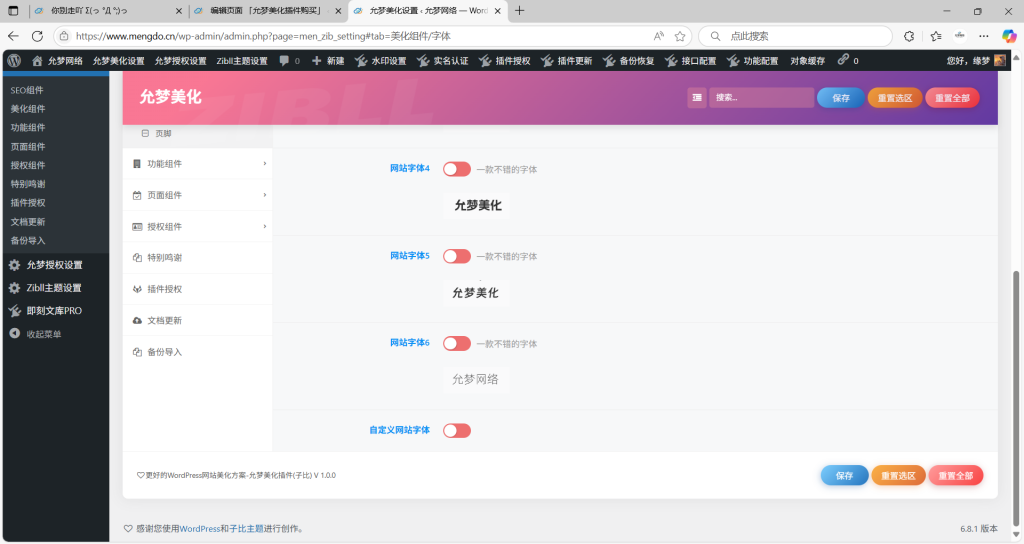Open the Copilot icon in browser toolbar

(x=1009, y=36)
